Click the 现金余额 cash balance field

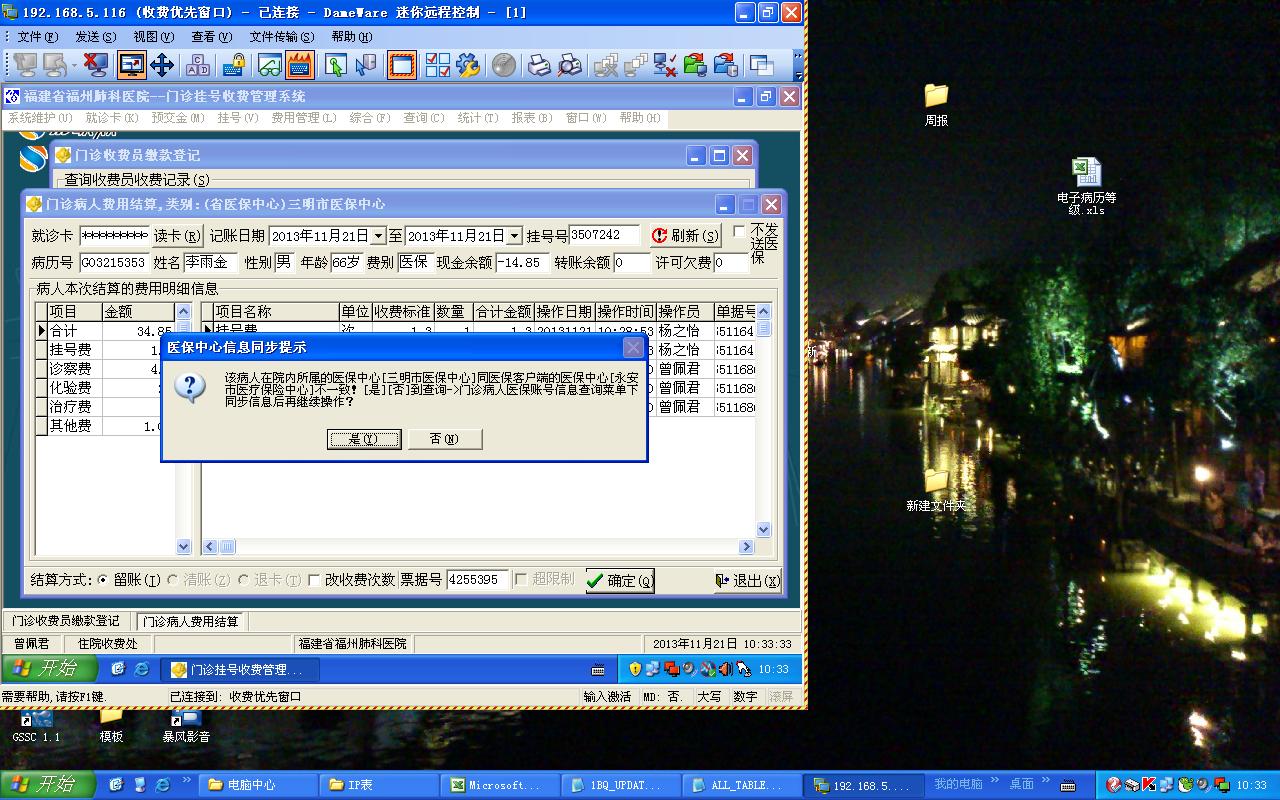point(522,263)
